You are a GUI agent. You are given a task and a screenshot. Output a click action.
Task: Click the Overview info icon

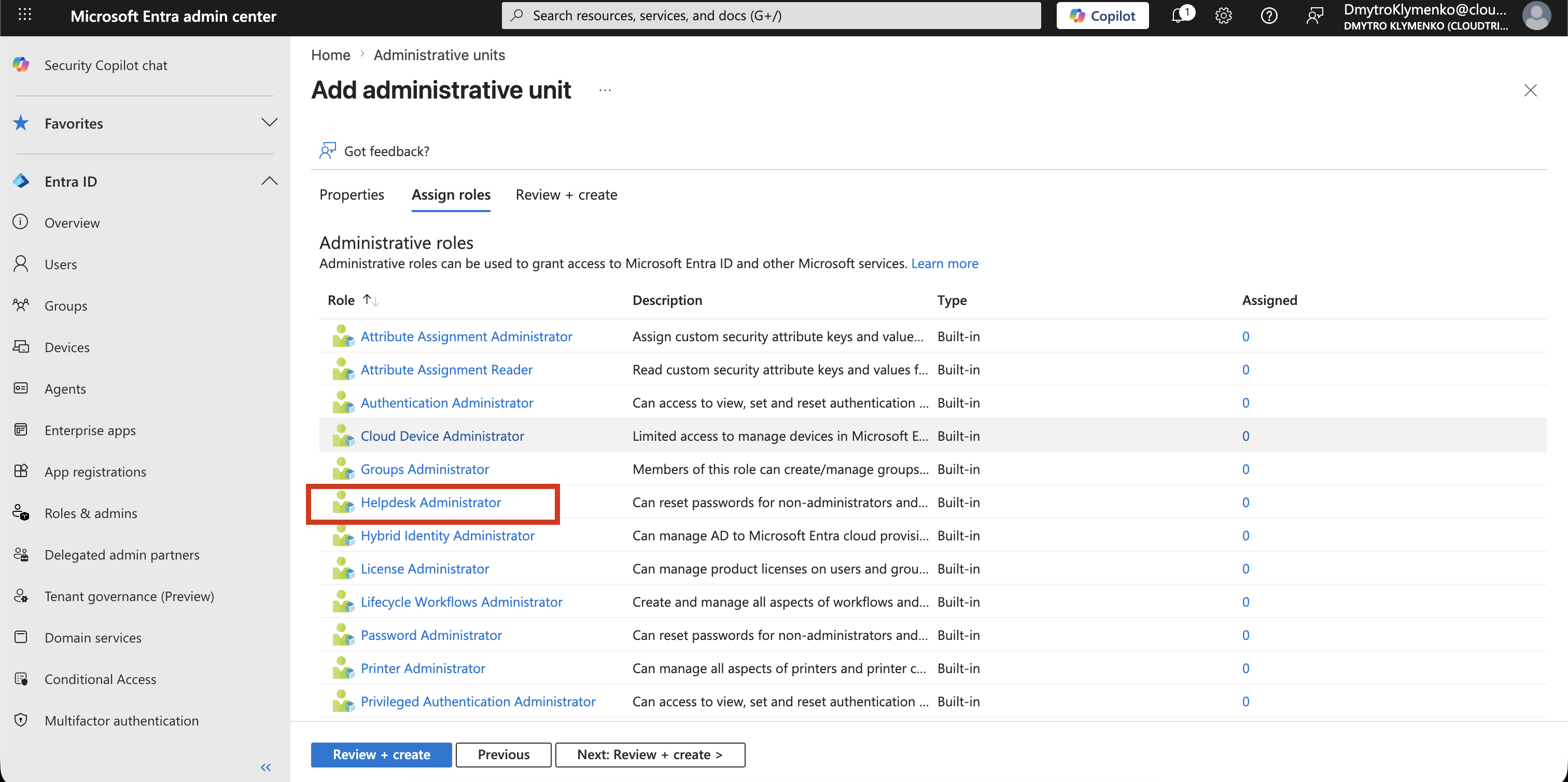tap(21, 222)
